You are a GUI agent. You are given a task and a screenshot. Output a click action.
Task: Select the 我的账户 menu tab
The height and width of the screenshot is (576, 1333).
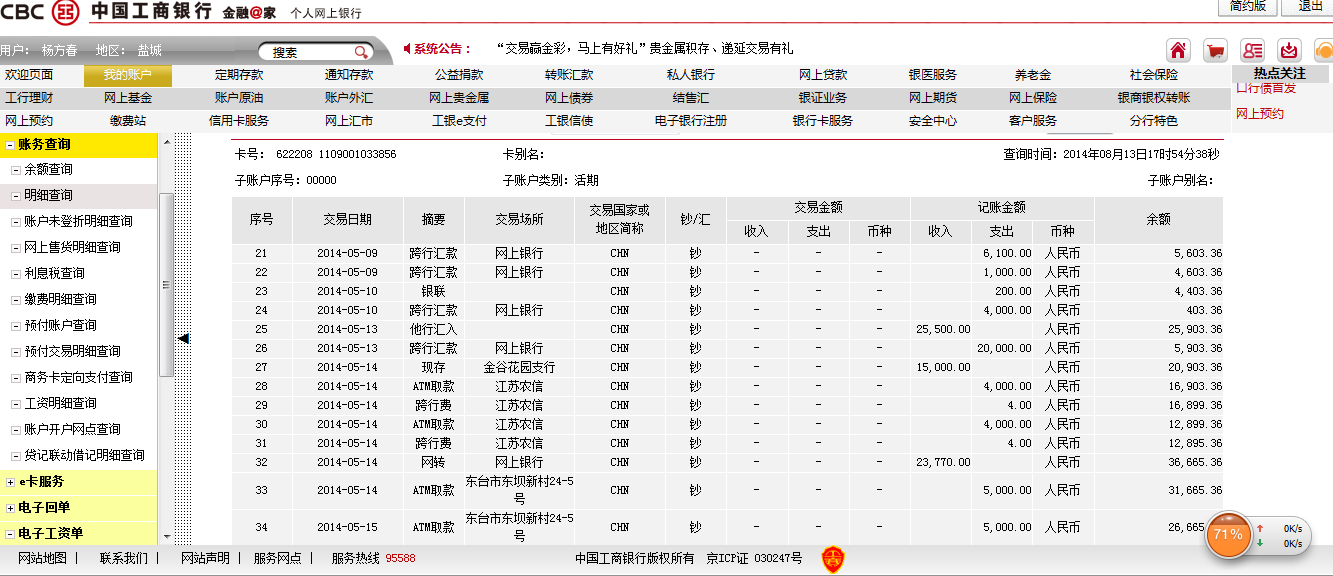point(128,75)
